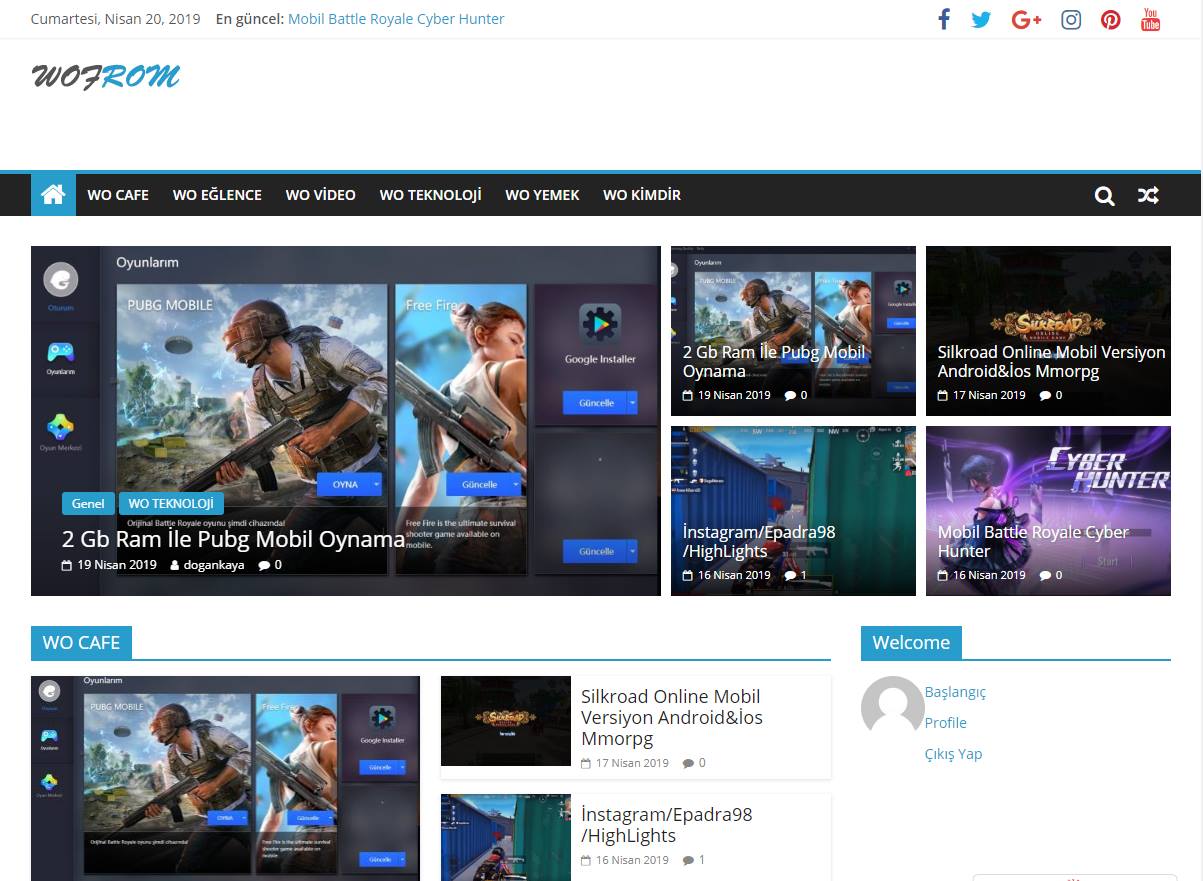Click the Genel category tag
The image size is (1203, 881).
pos(88,503)
